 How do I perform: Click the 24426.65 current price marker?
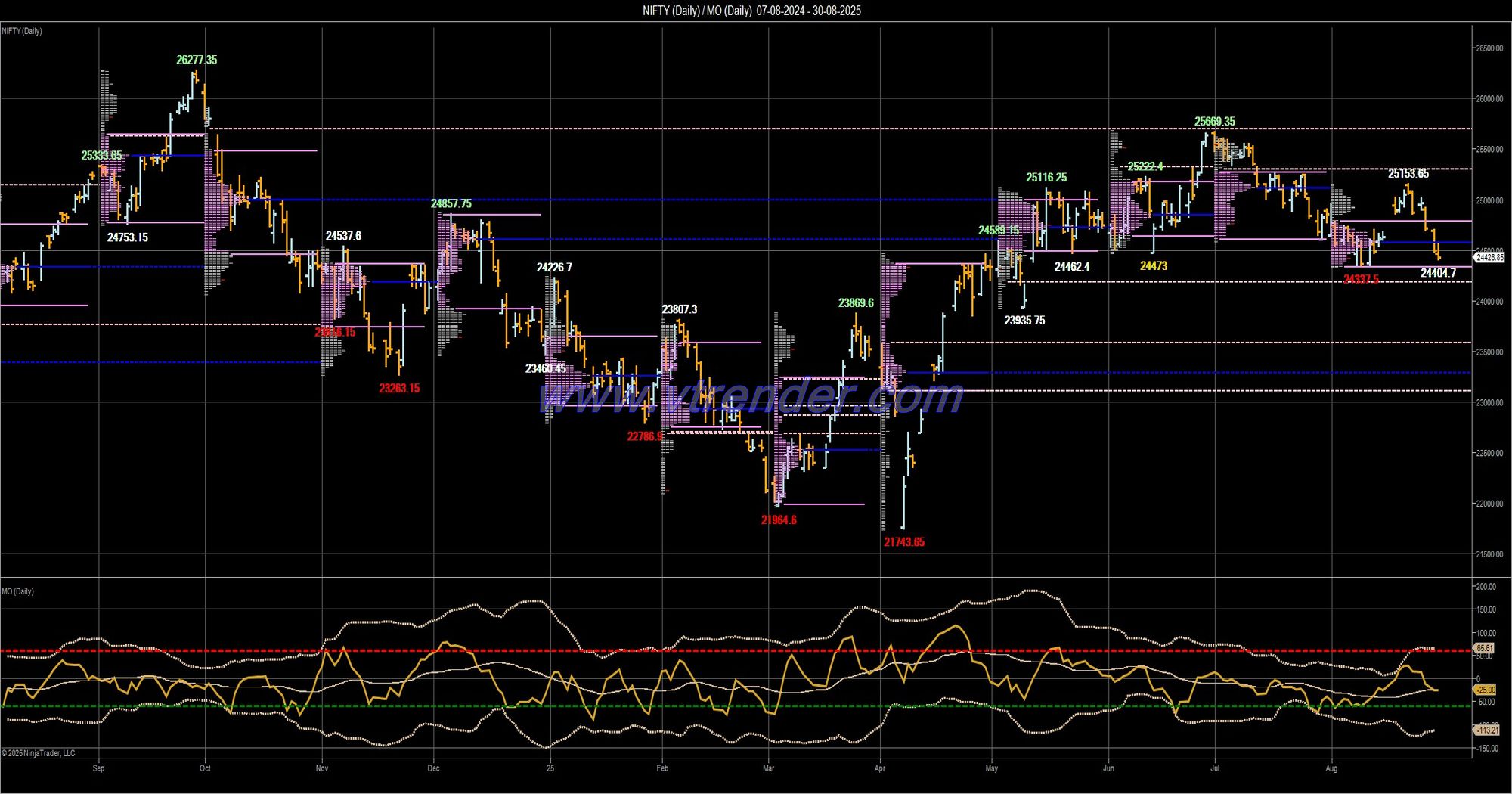click(1489, 258)
